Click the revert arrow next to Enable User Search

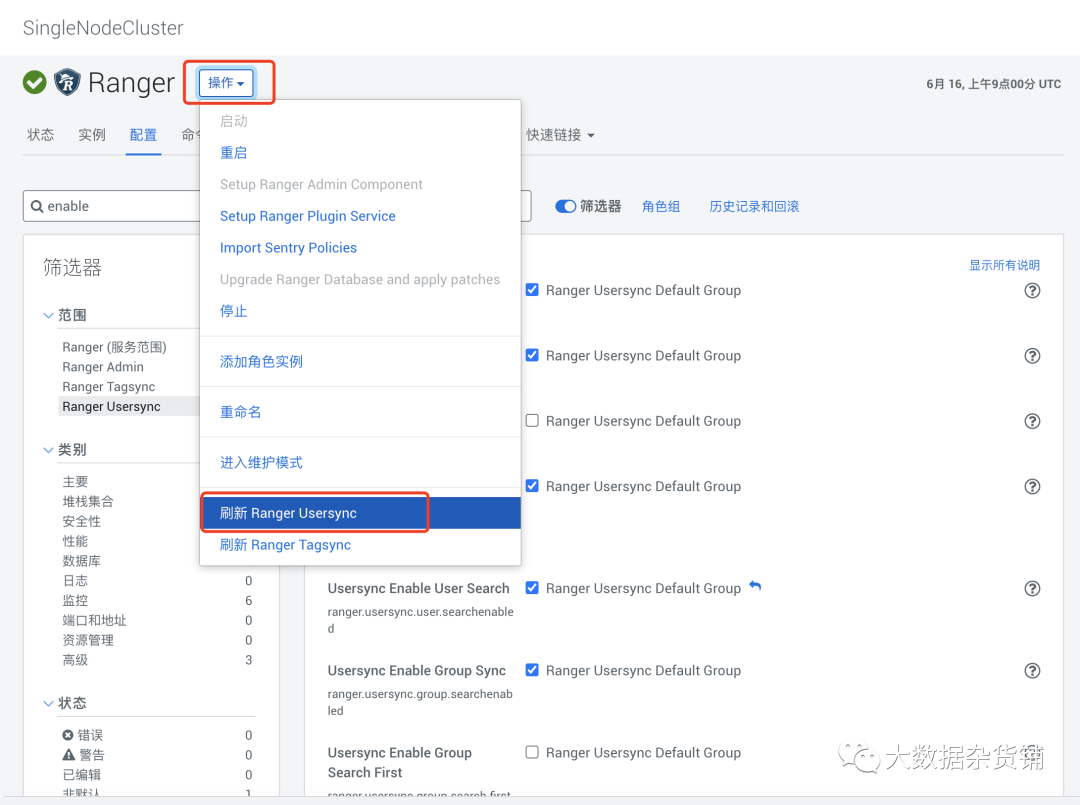click(755, 586)
